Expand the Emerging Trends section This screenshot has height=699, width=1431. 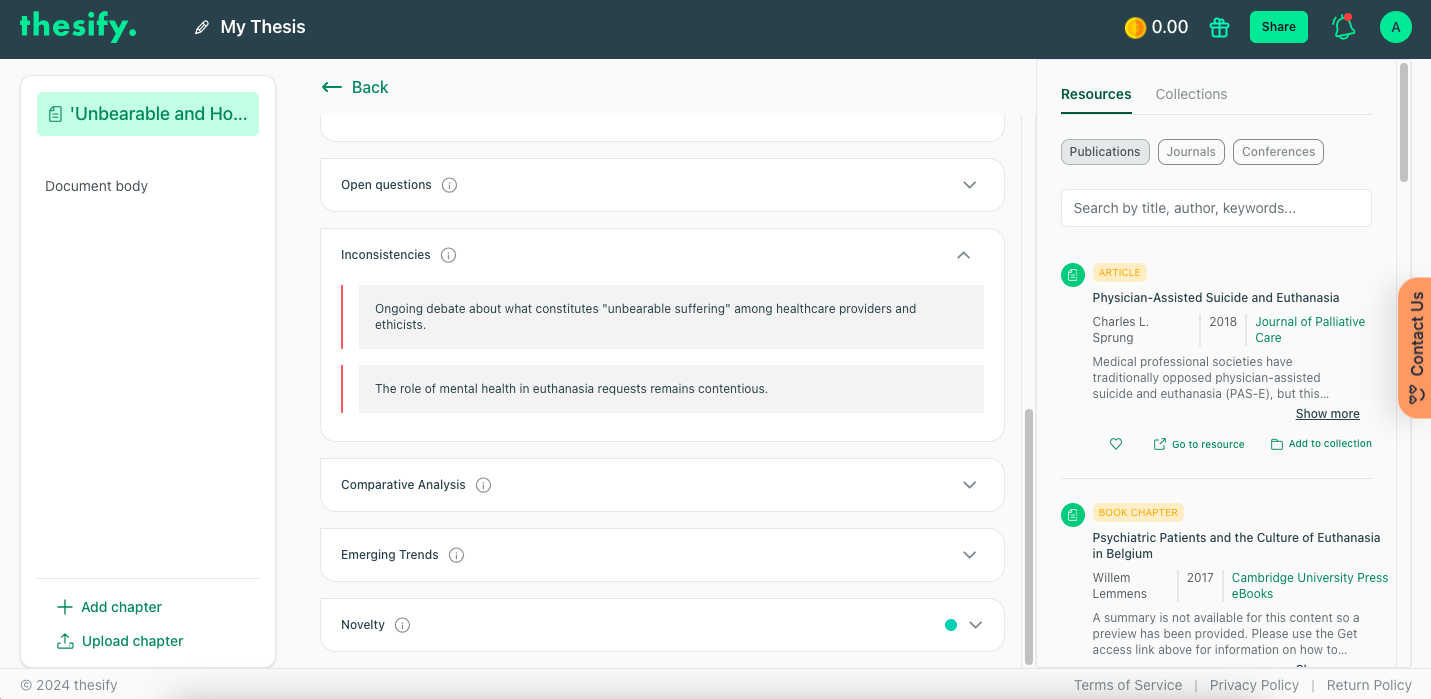968,555
